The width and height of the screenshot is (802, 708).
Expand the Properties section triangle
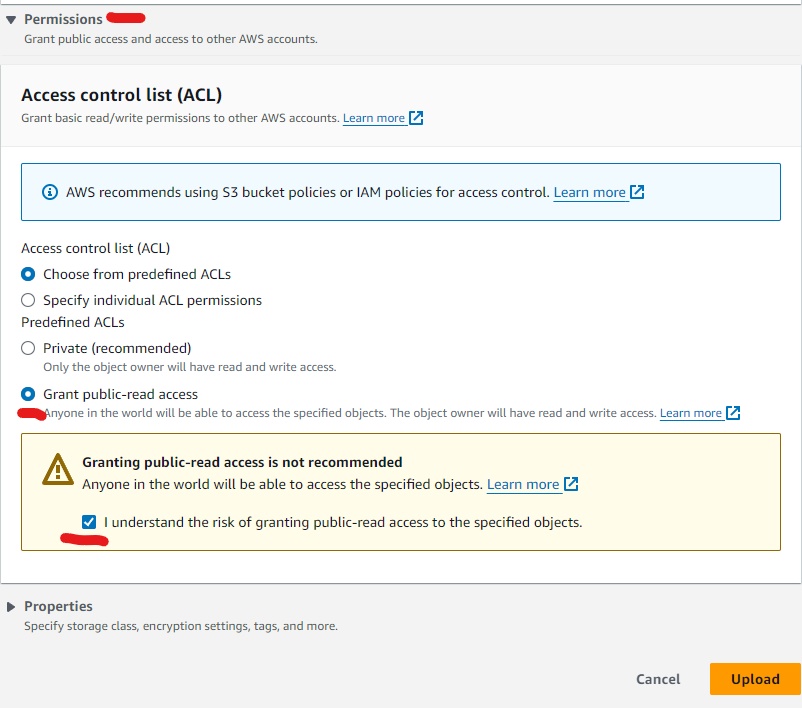(11, 607)
